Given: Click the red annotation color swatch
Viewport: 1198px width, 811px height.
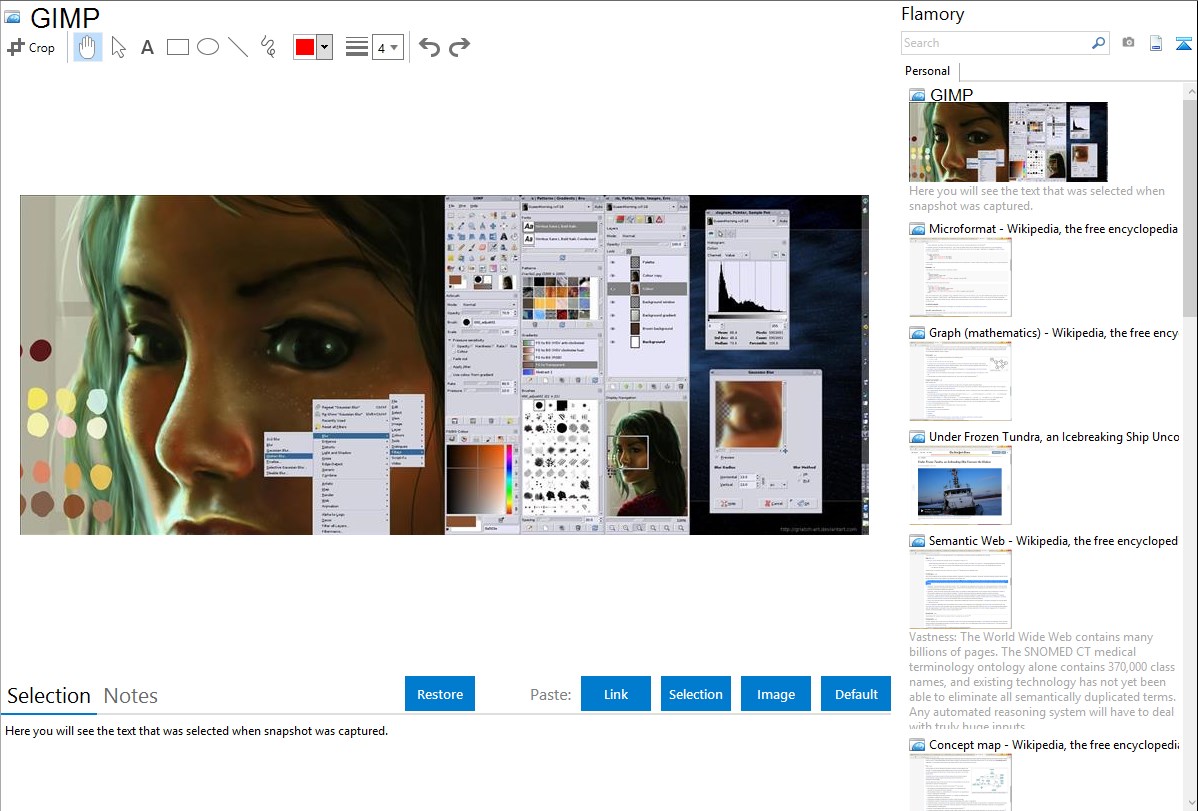Looking at the screenshot, I should (x=305, y=47).
